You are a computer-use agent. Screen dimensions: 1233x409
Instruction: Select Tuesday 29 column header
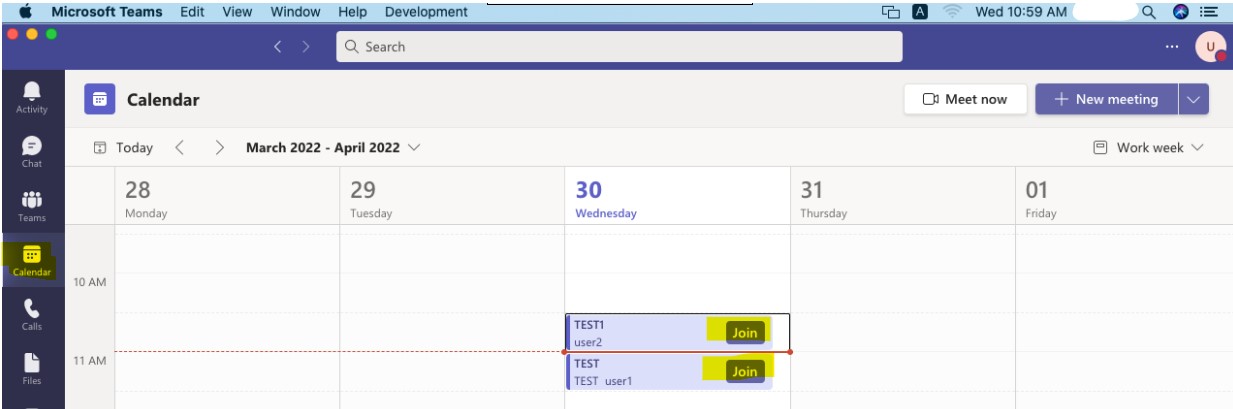[452, 197]
